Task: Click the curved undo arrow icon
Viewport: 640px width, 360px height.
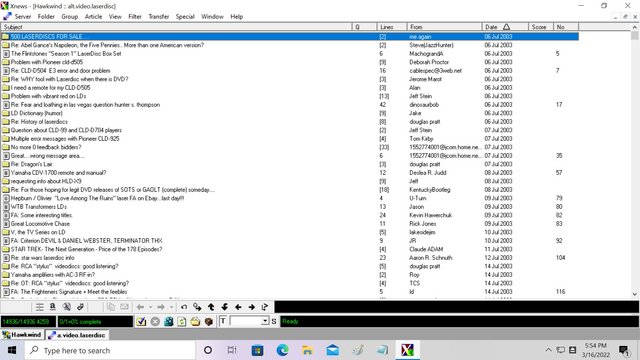Action: point(184,307)
